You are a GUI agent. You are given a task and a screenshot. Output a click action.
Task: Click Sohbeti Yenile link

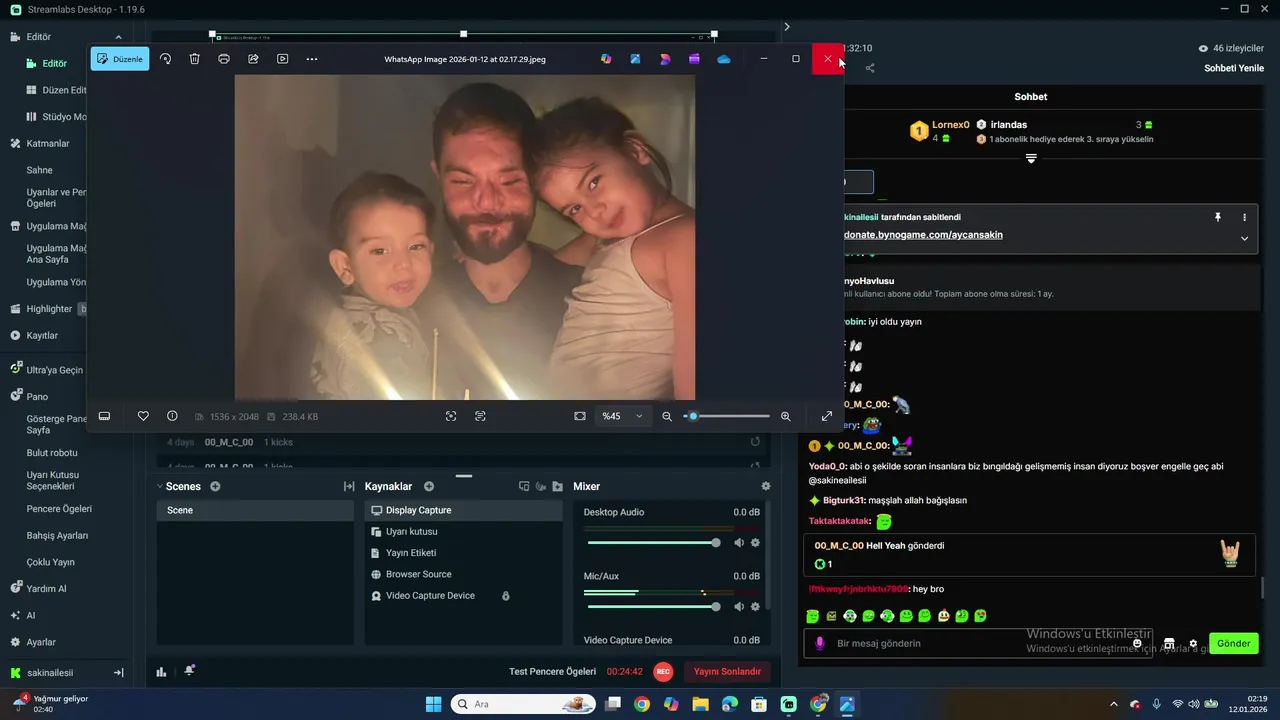pyautogui.click(x=1234, y=68)
